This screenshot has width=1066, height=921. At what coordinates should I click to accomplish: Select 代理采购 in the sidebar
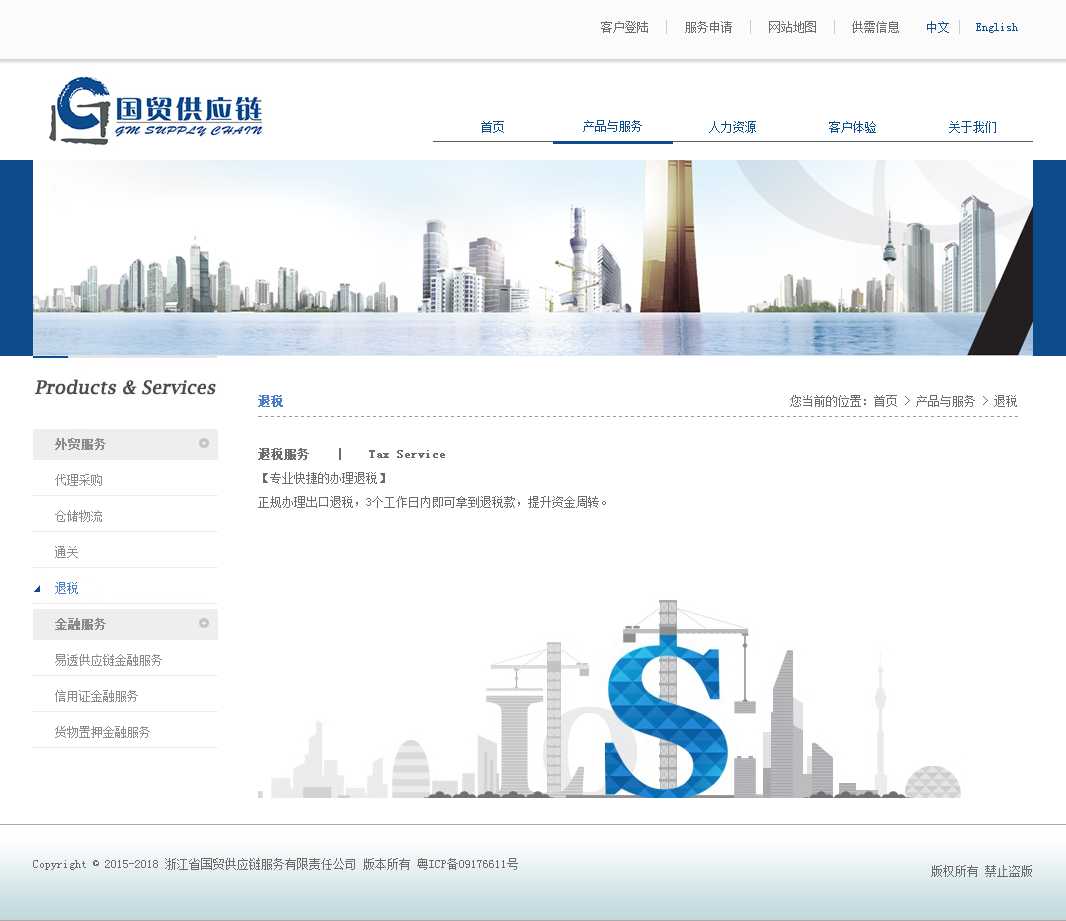pos(79,480)
